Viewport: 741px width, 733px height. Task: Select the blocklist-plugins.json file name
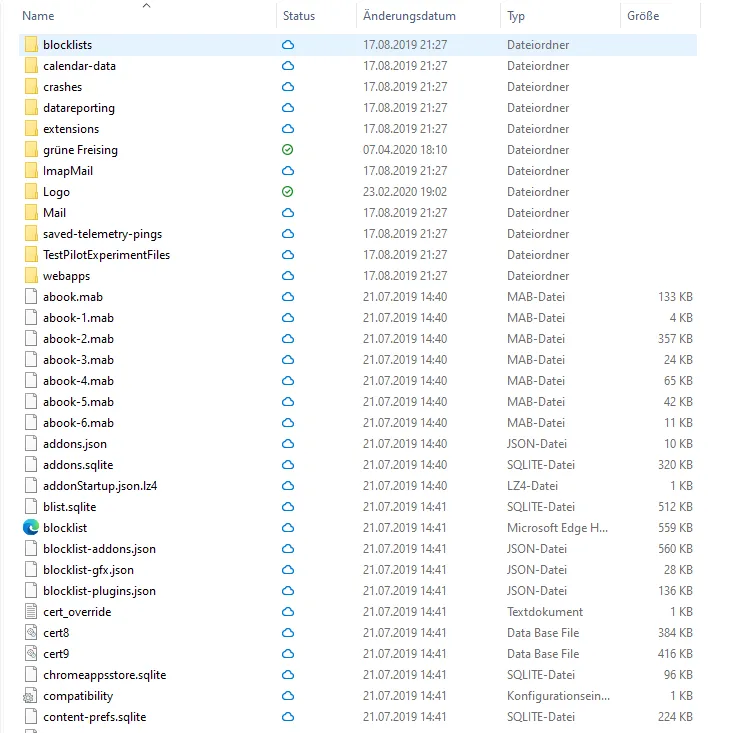99,591
